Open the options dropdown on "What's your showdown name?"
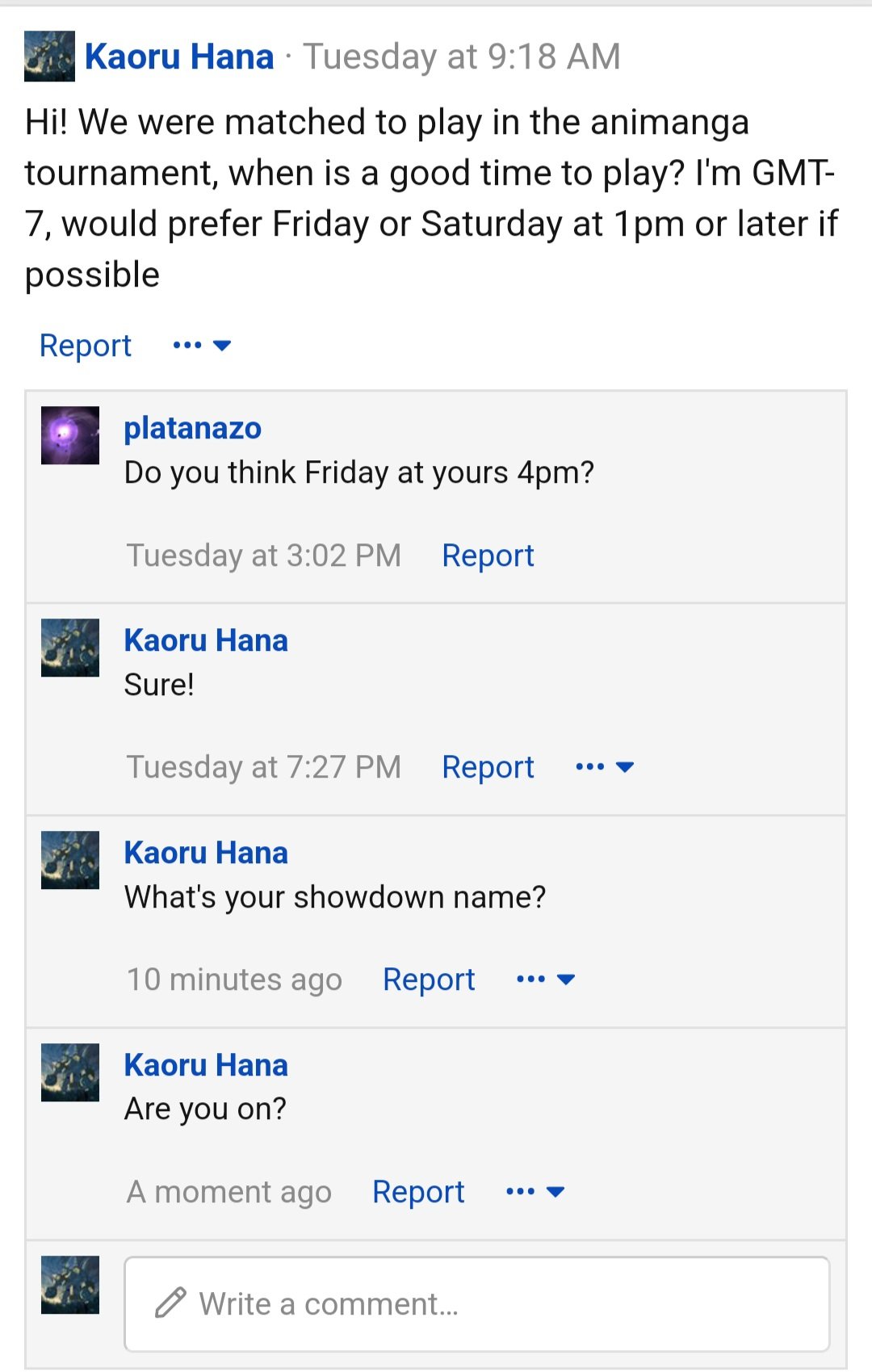Image resolution: width=872 pixels, height=1372 pixels. point(546,980)
